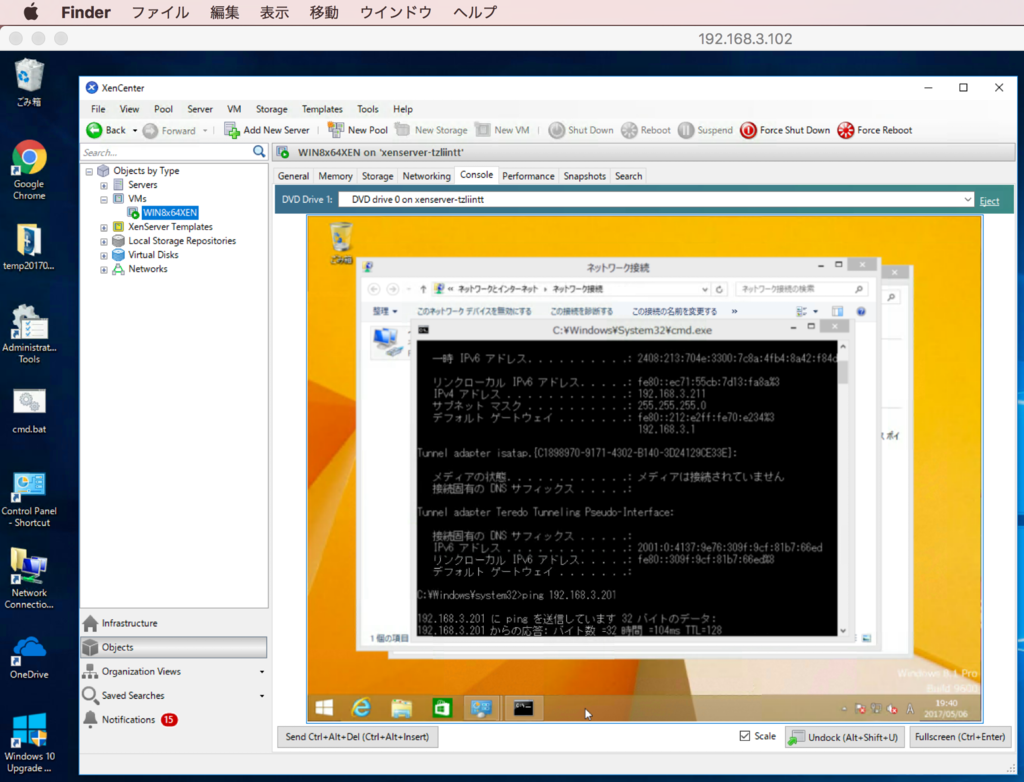1024x782 pixels.
Task: Open Saved Searches dropdown arrow
Action: point(262,696)
